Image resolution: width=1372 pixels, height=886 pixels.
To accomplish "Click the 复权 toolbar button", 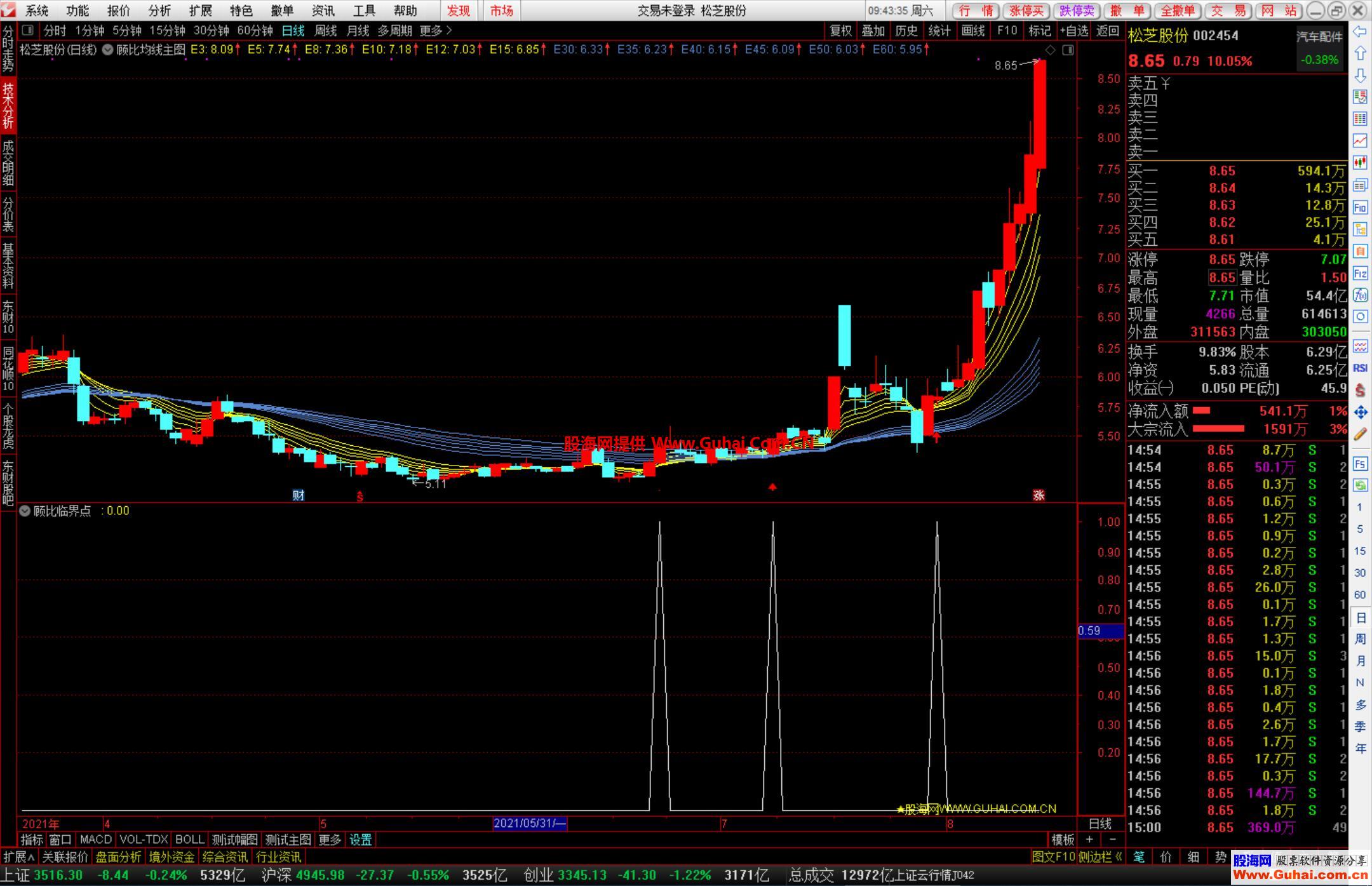I will 840,30.
